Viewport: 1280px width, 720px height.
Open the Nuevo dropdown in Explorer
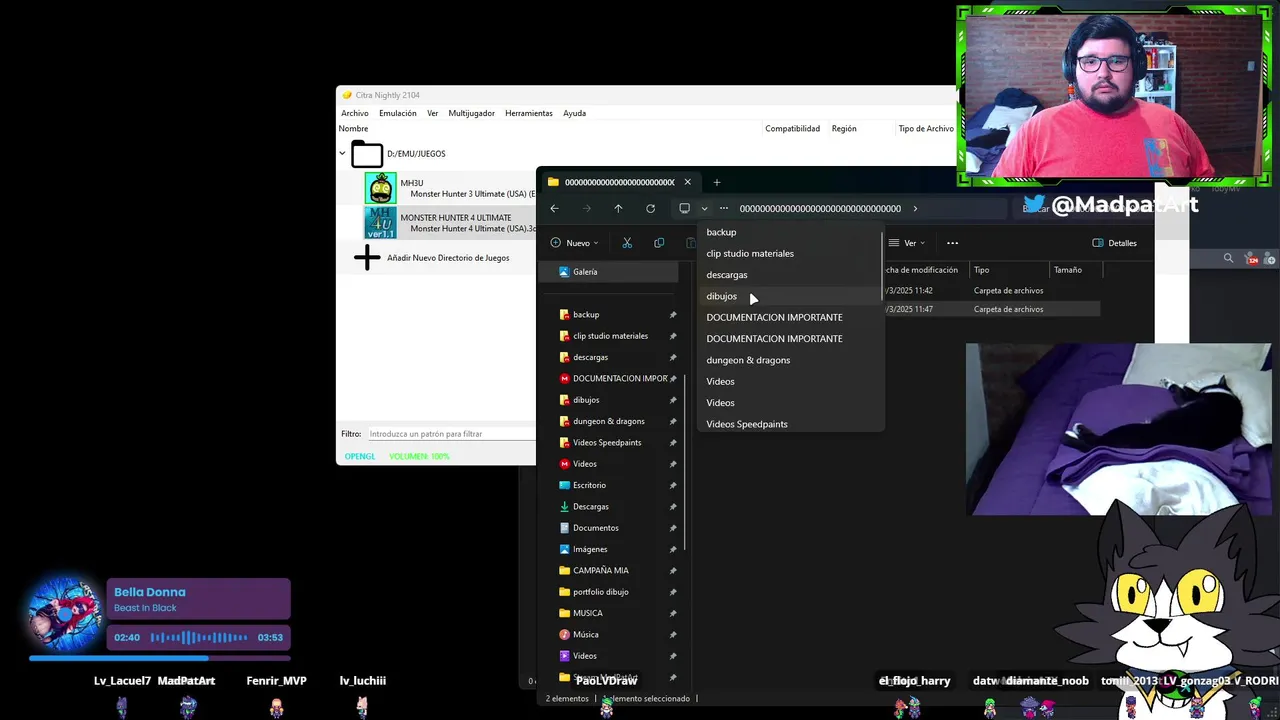[575, 243]
